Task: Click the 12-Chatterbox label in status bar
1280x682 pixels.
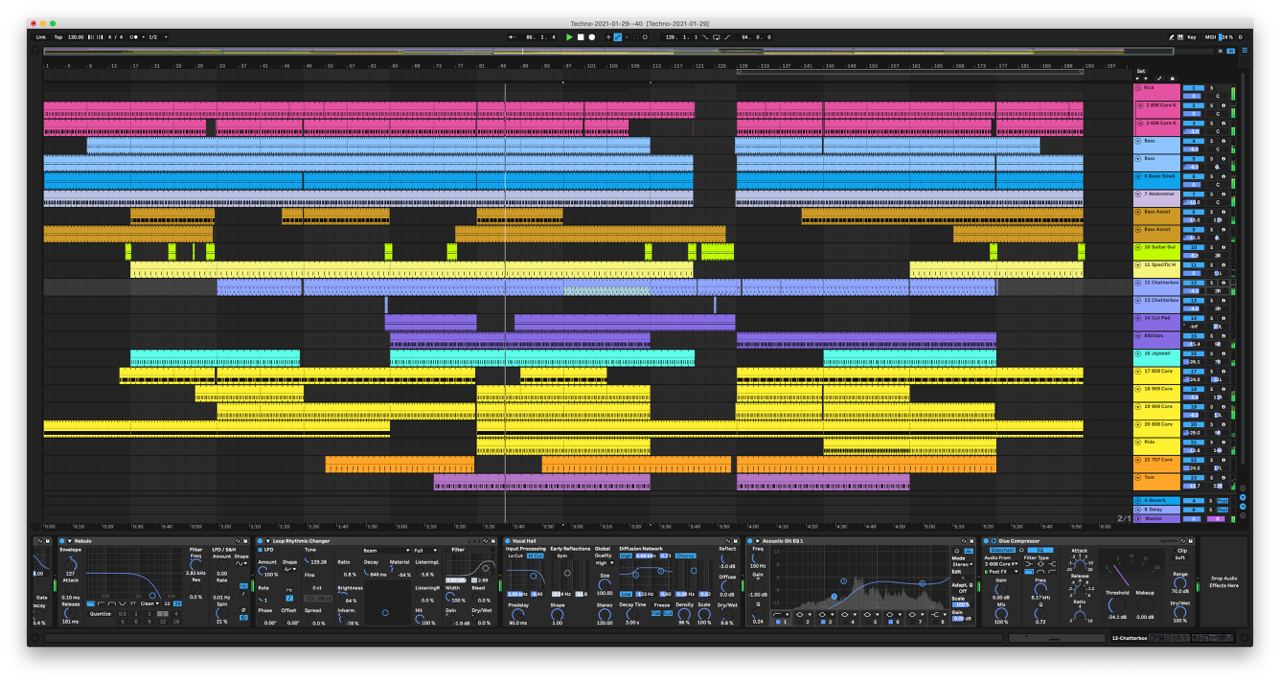Action: pos(1131,636)
